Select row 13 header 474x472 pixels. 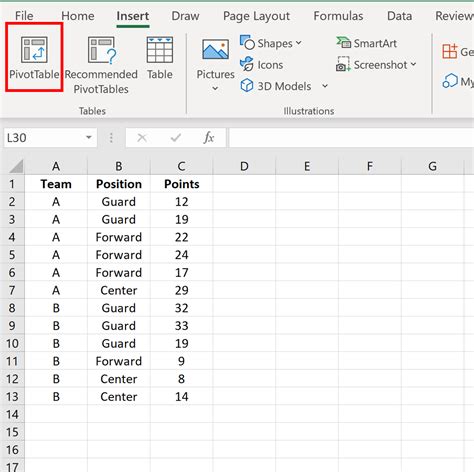[12, 396]
